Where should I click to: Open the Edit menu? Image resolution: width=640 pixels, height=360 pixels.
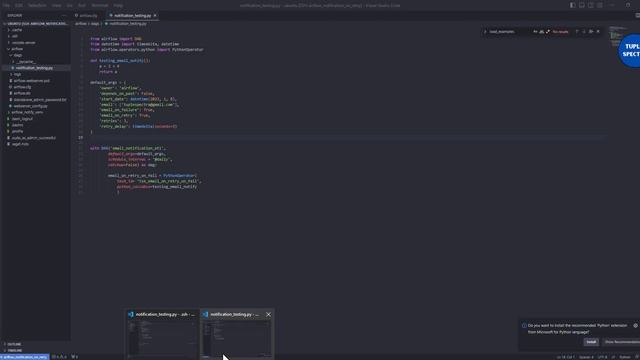19,5
